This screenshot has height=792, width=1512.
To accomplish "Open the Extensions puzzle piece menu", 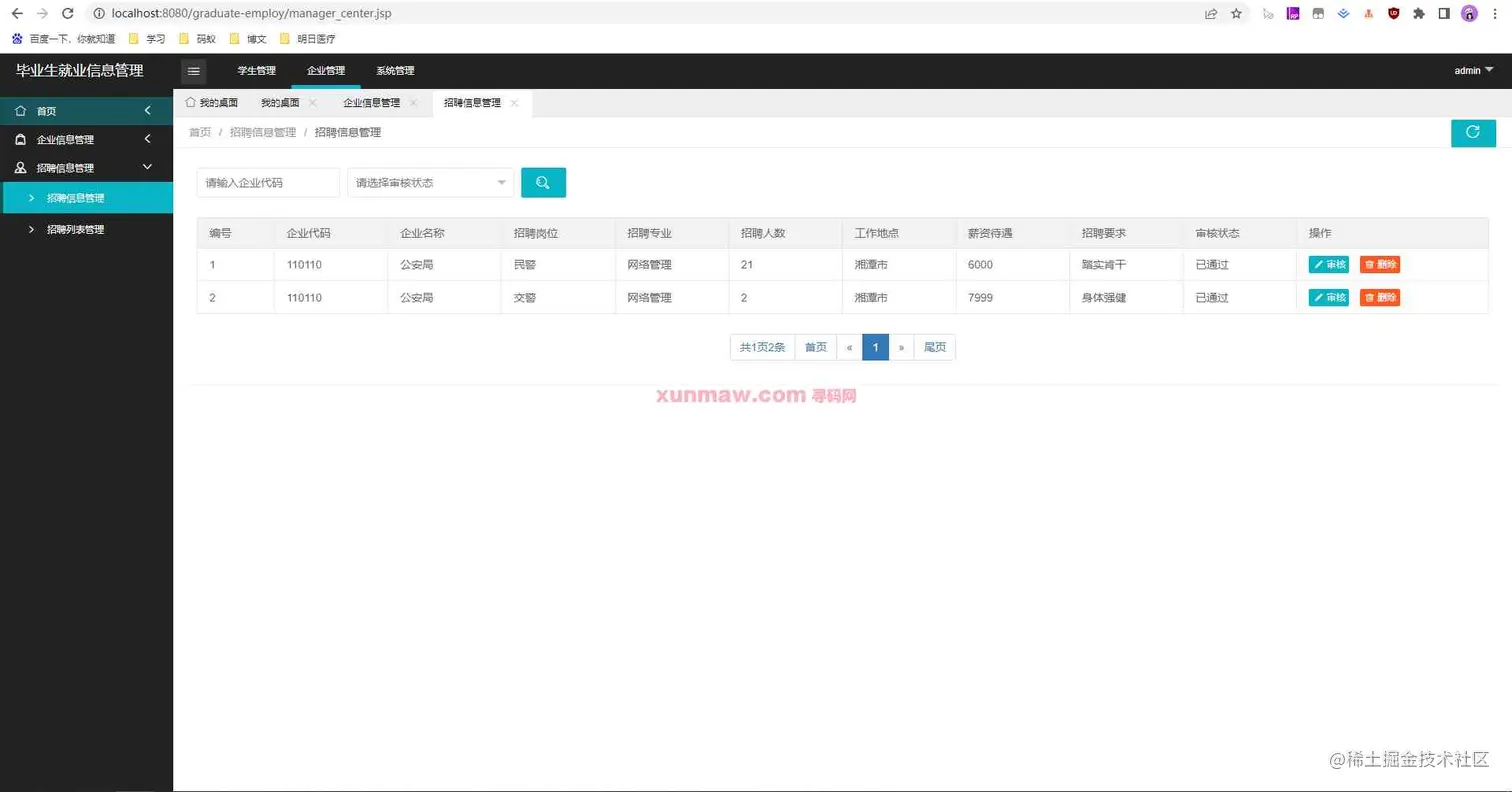I will point(1418,14).
